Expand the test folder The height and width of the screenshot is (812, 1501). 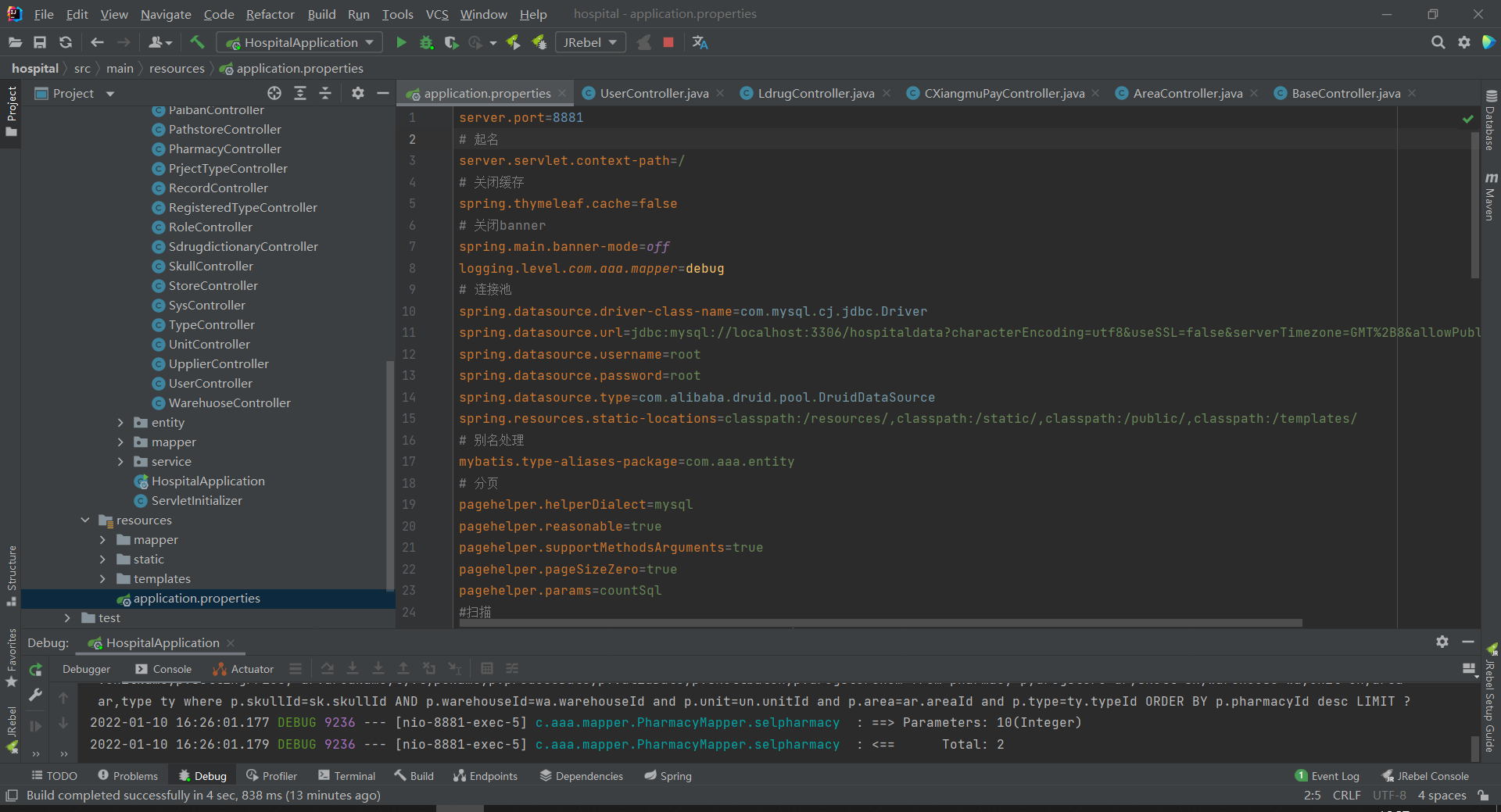[x=67, y=617]
